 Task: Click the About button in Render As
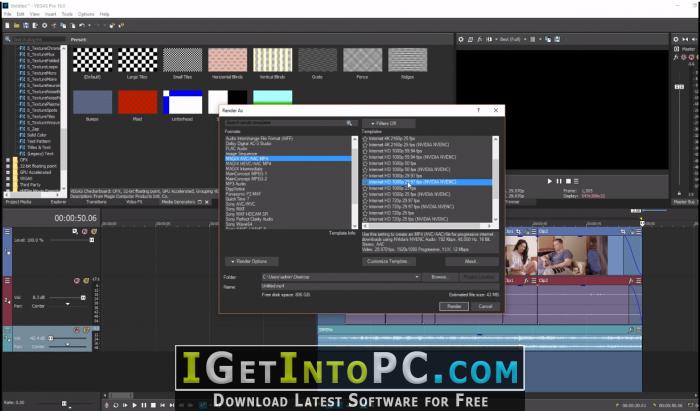click(471, 262)
